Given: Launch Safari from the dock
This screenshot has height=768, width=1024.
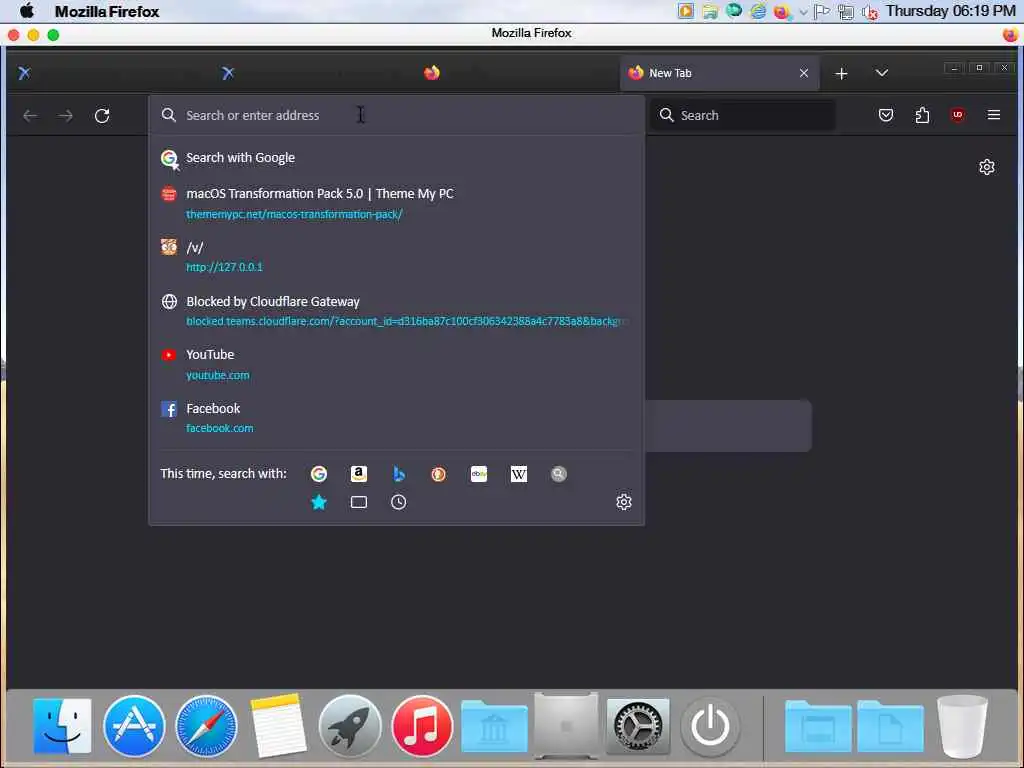Looking at the screenshot, I should 206,726.
